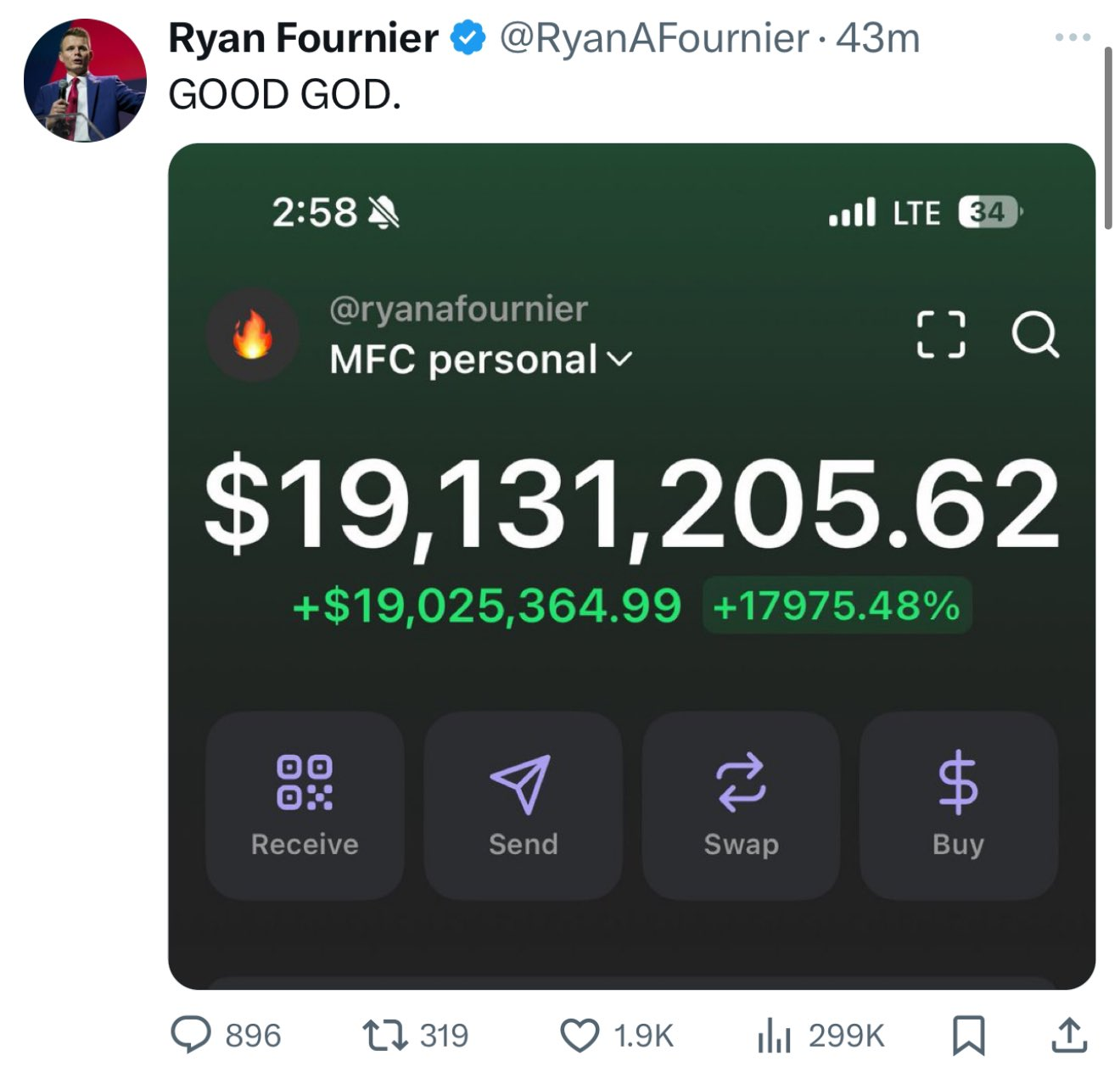Tap the wallet search magnifier icon
Viewport: 1120px width, 1084px height.
pos(1035,334)
